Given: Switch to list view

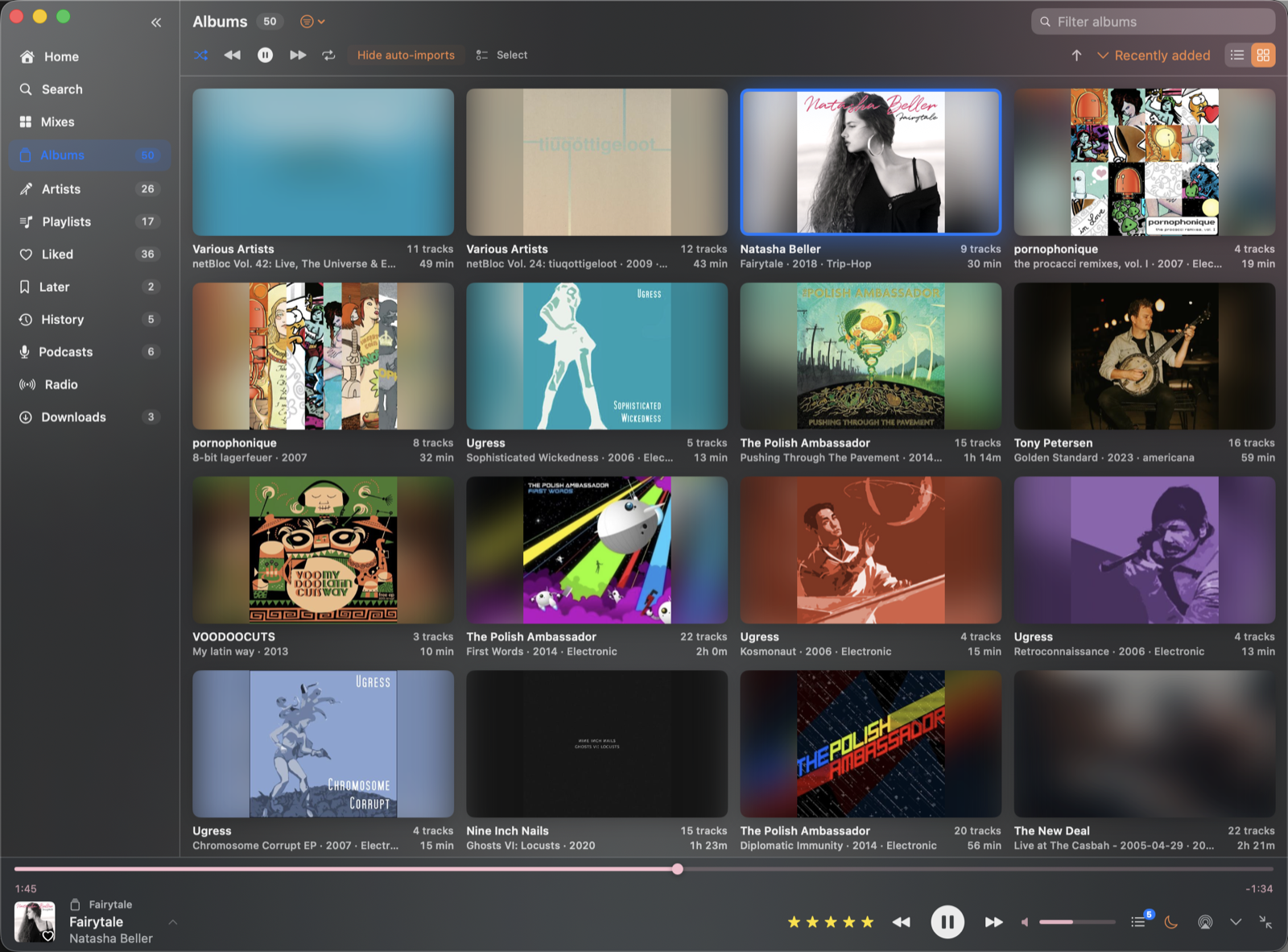Looking at the screenshot, I should [x=1237, y=55].
